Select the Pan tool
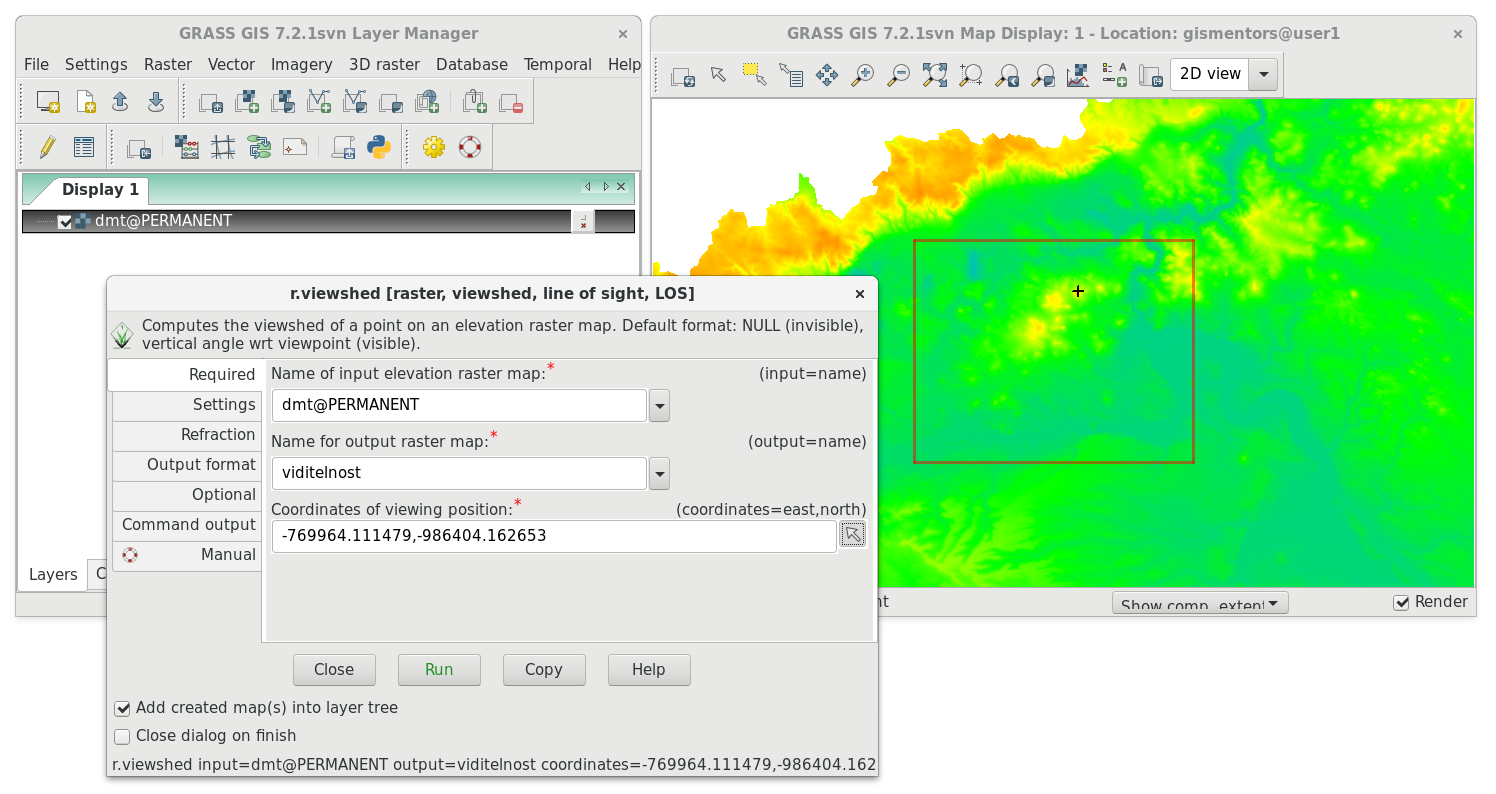1496x794 pixels. click(x=827, y=75)
